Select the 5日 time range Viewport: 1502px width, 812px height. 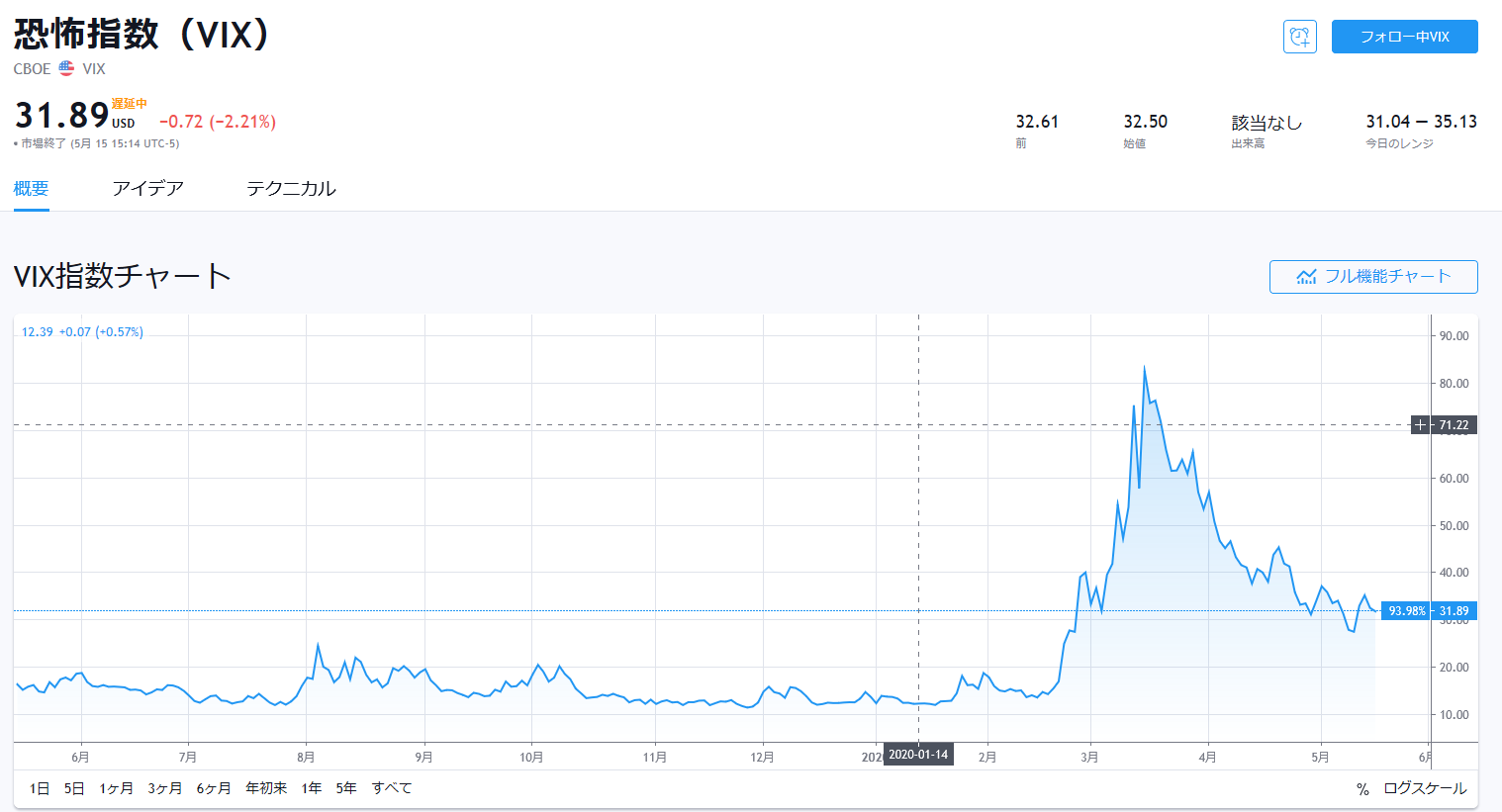point(74,788)
